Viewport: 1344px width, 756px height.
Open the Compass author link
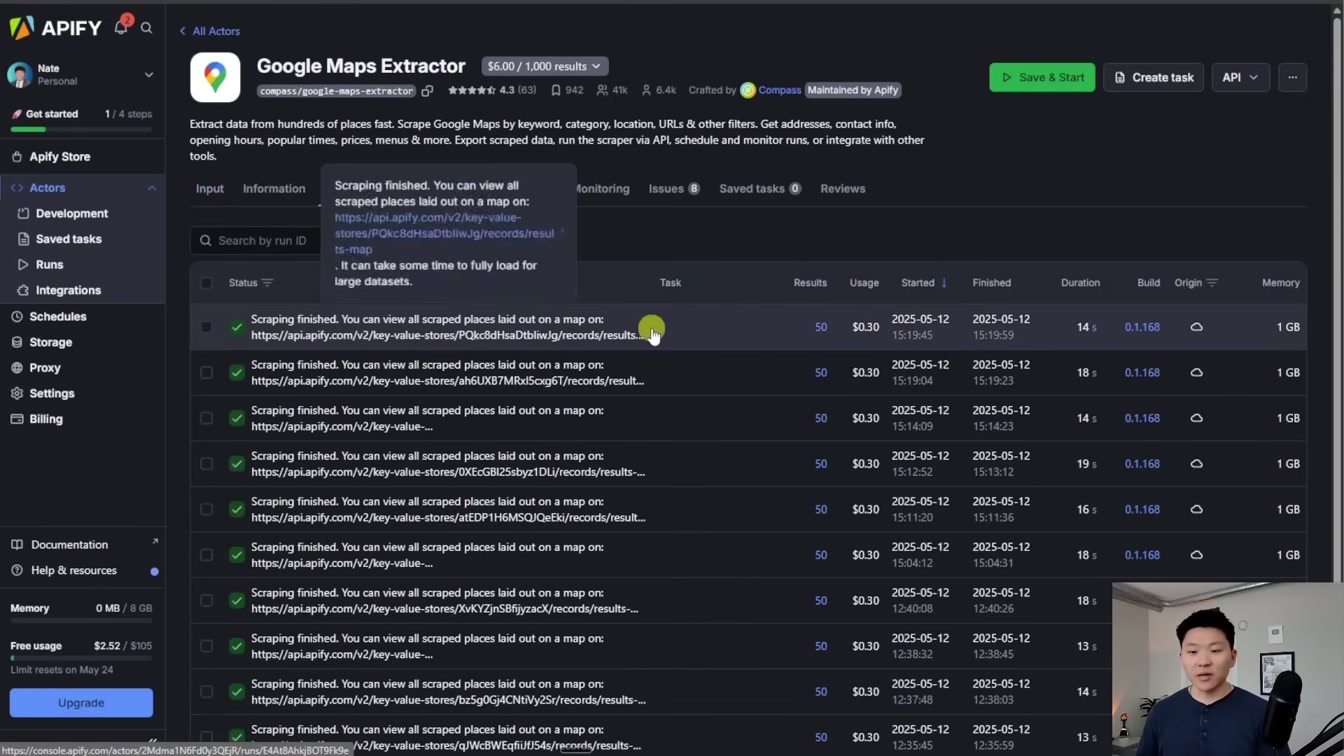(779, 90)
